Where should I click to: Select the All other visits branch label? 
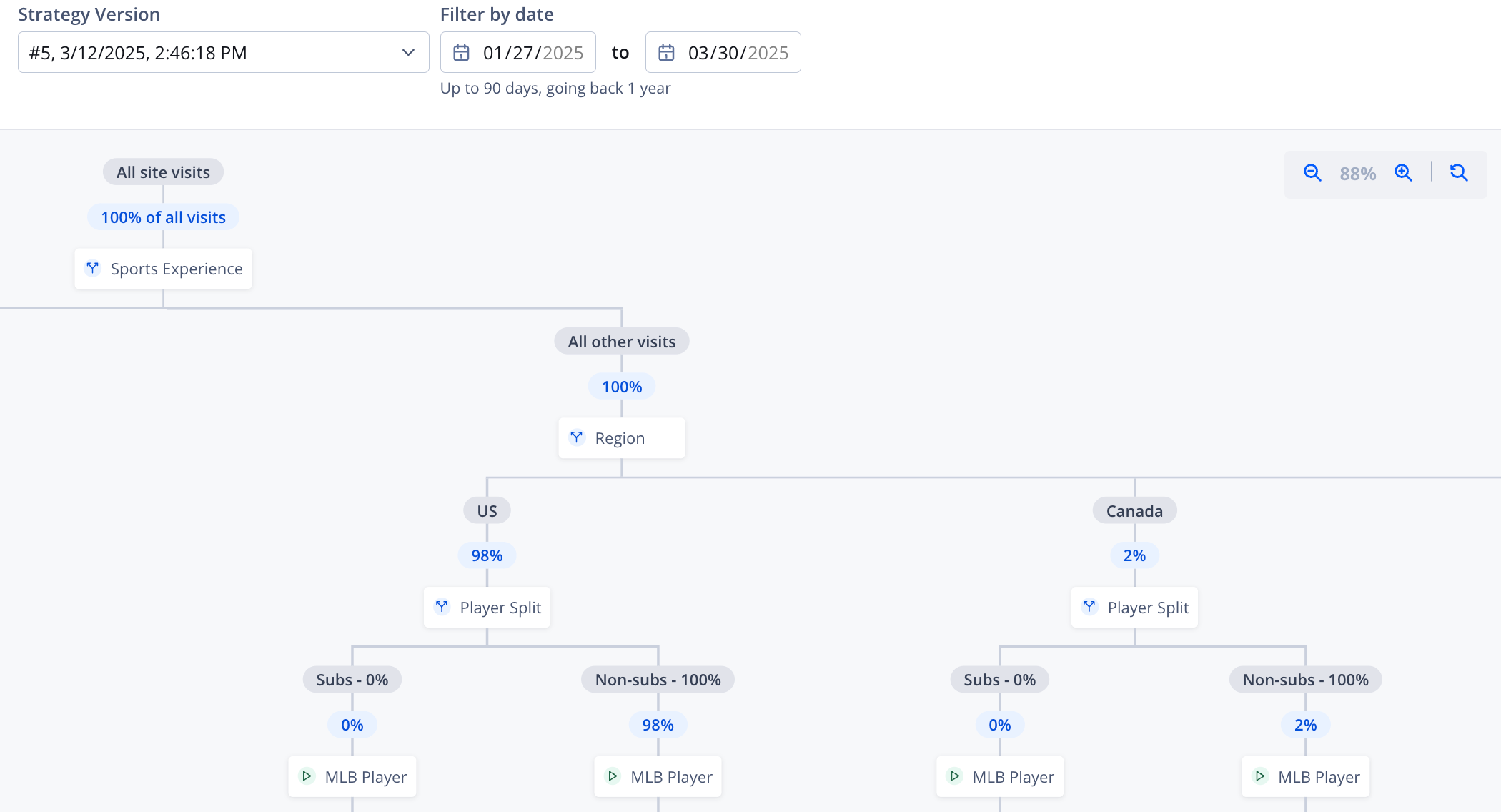pyautogui.click(x=621, y=342)
